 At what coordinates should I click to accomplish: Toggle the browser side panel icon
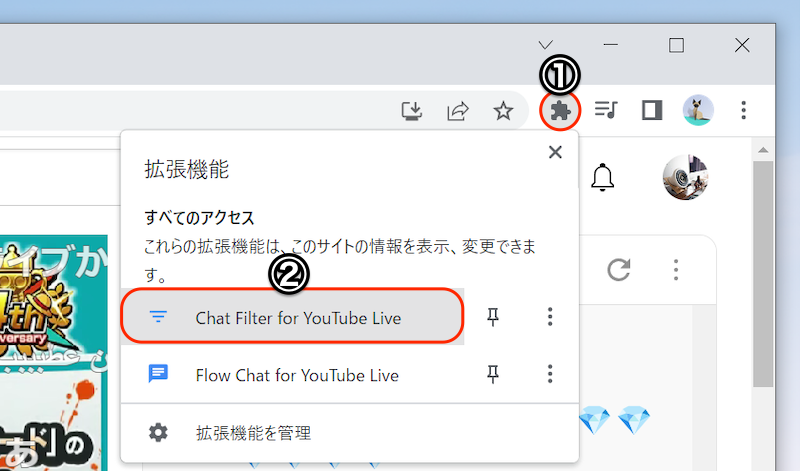(x=652, y=110)
